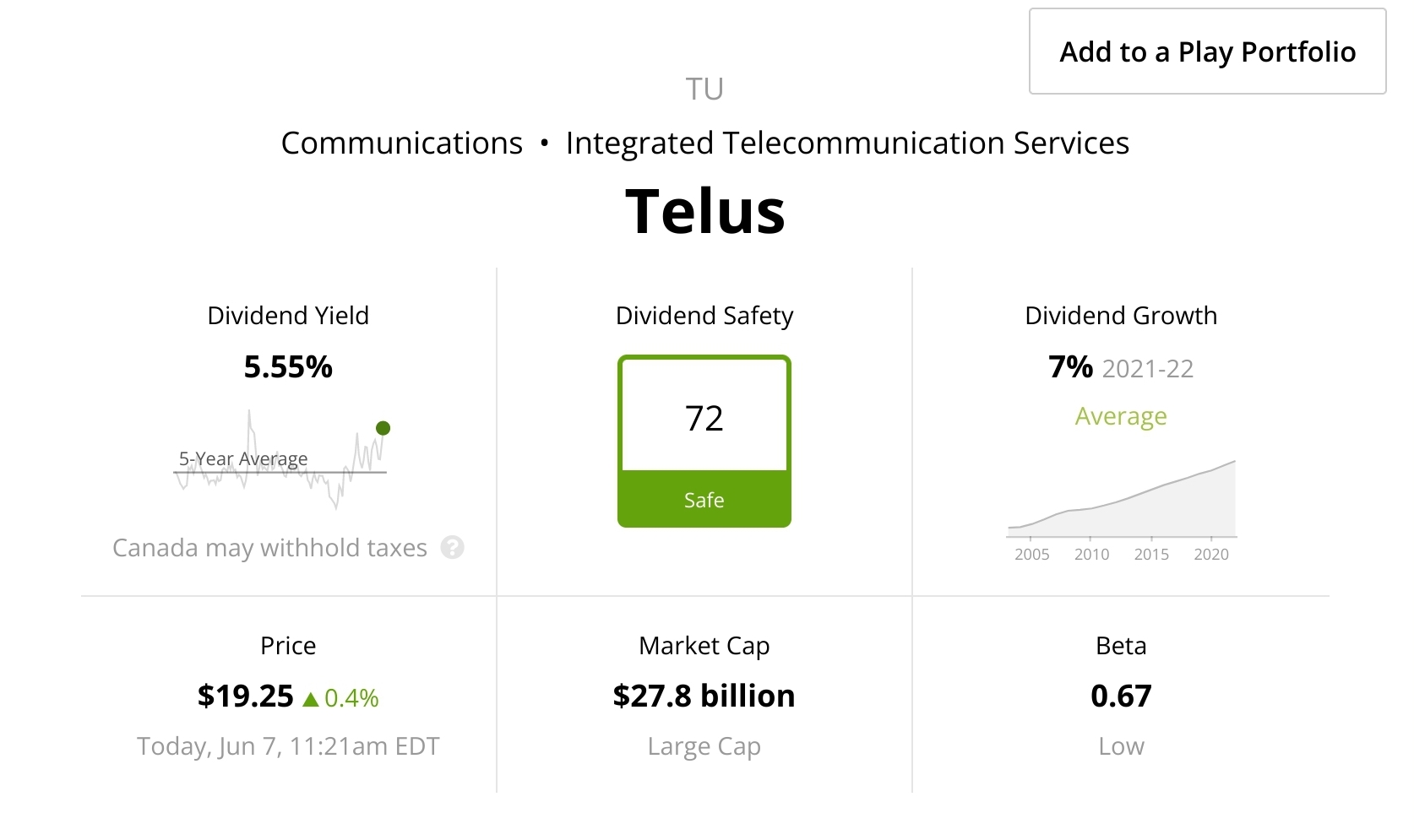This screenshot has width=1414, height=840.
Task: Click the 5.55% dividend yield value
Action: [x=288, y=367]
